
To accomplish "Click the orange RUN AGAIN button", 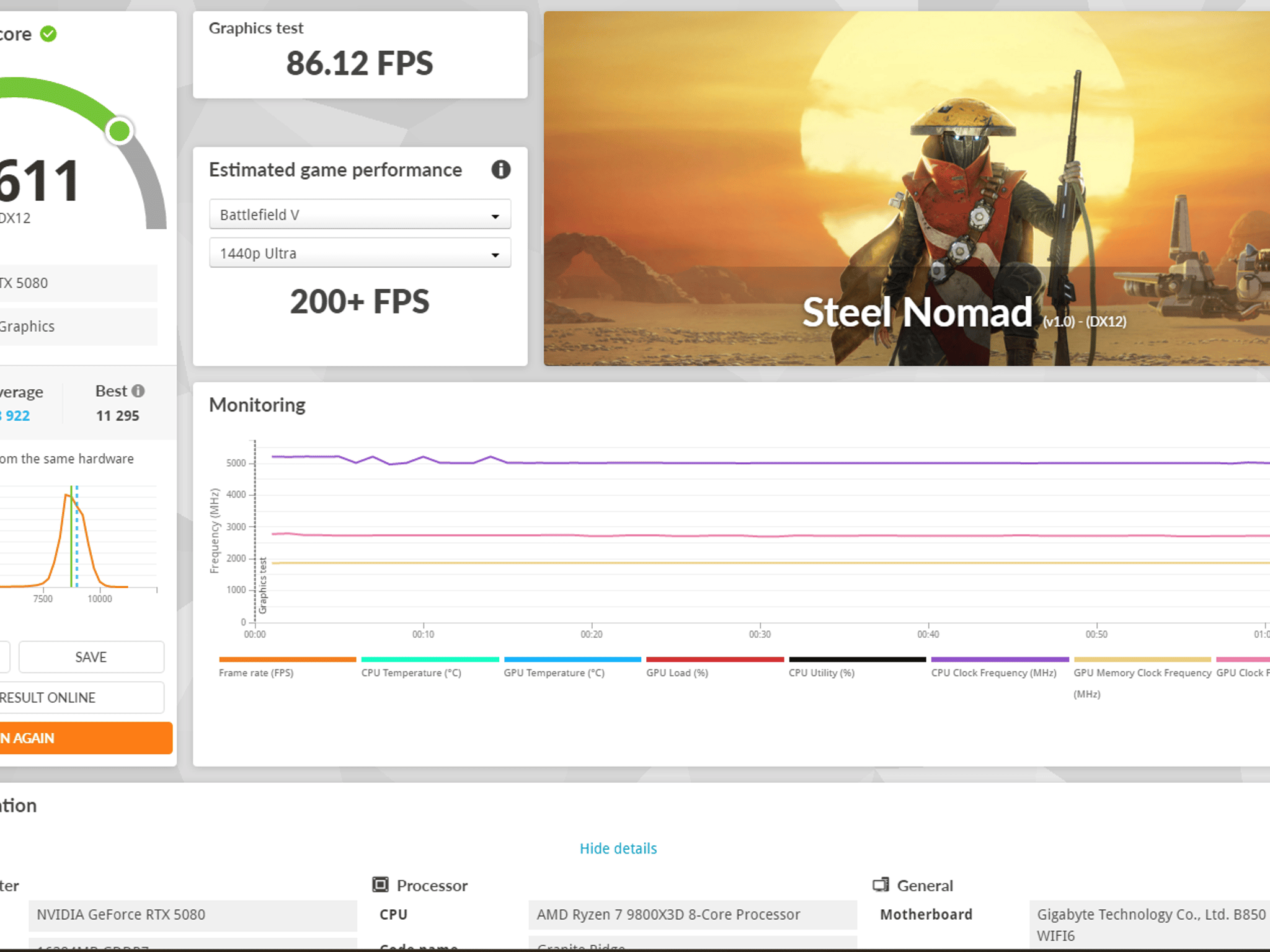I will coord(86,738).
